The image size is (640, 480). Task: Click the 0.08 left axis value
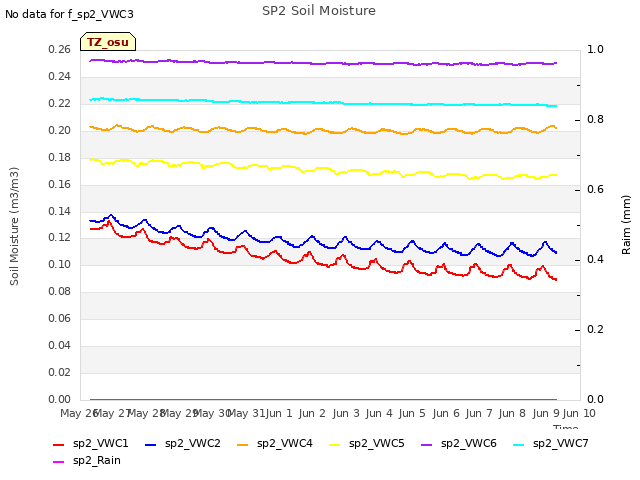click(60, 291)
